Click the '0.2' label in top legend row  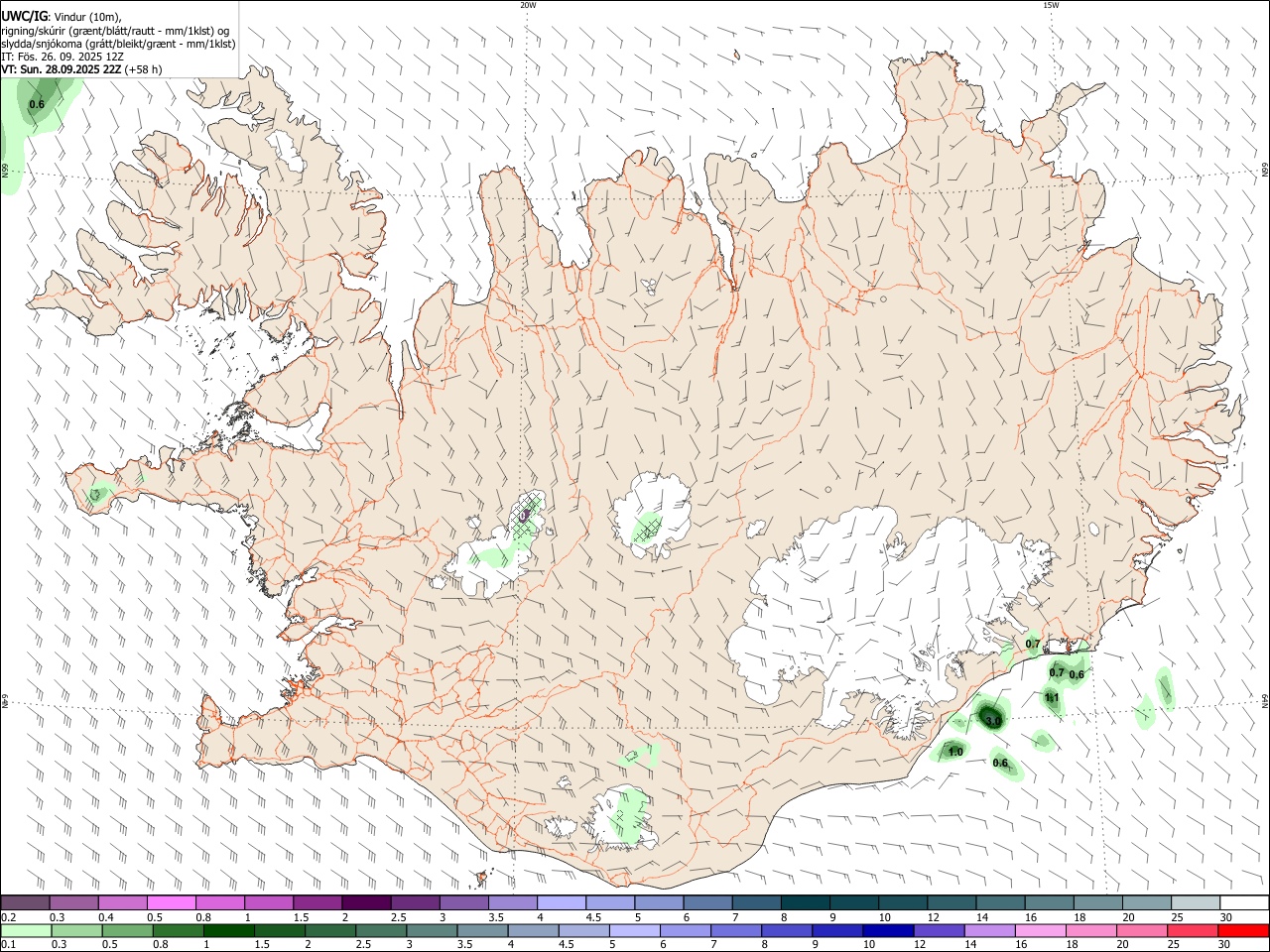point(8,917)
